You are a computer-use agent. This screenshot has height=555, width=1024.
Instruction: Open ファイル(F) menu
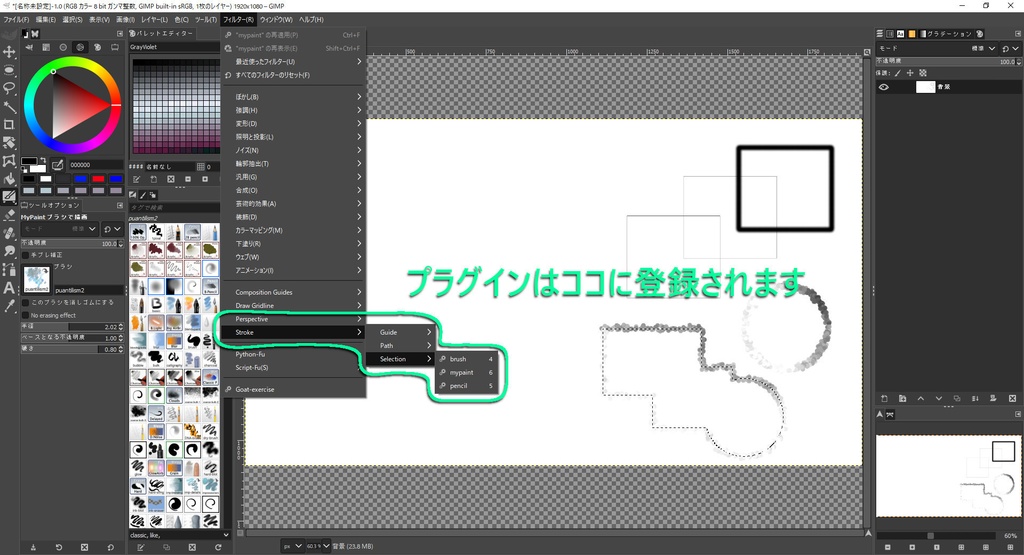(x=16, y=20)
